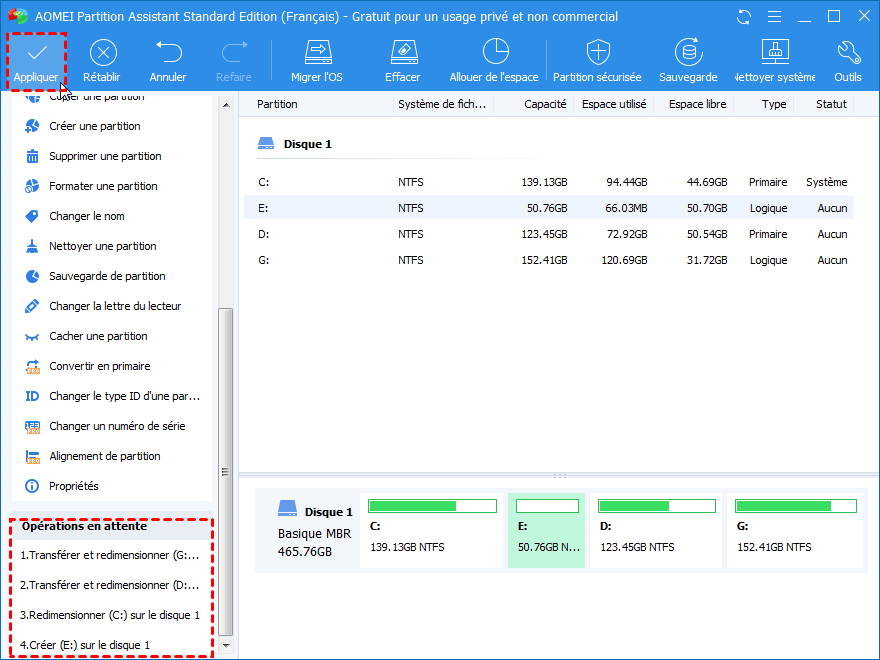Screen dimensions: 880x660
Task: Click Système status cell of C:
Action: click(827, 182)
